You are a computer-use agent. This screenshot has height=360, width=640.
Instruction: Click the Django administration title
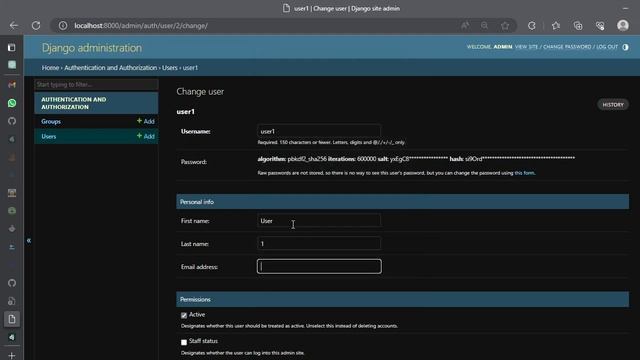point(92,48)
